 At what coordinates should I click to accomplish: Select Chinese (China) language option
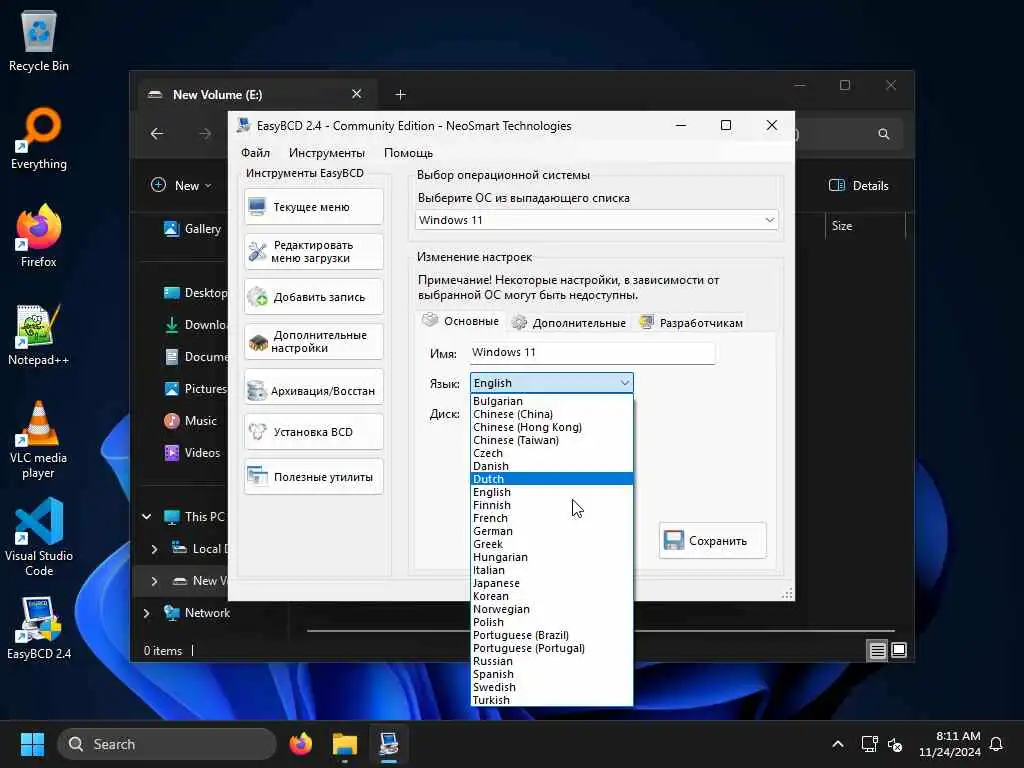[552, 414]
